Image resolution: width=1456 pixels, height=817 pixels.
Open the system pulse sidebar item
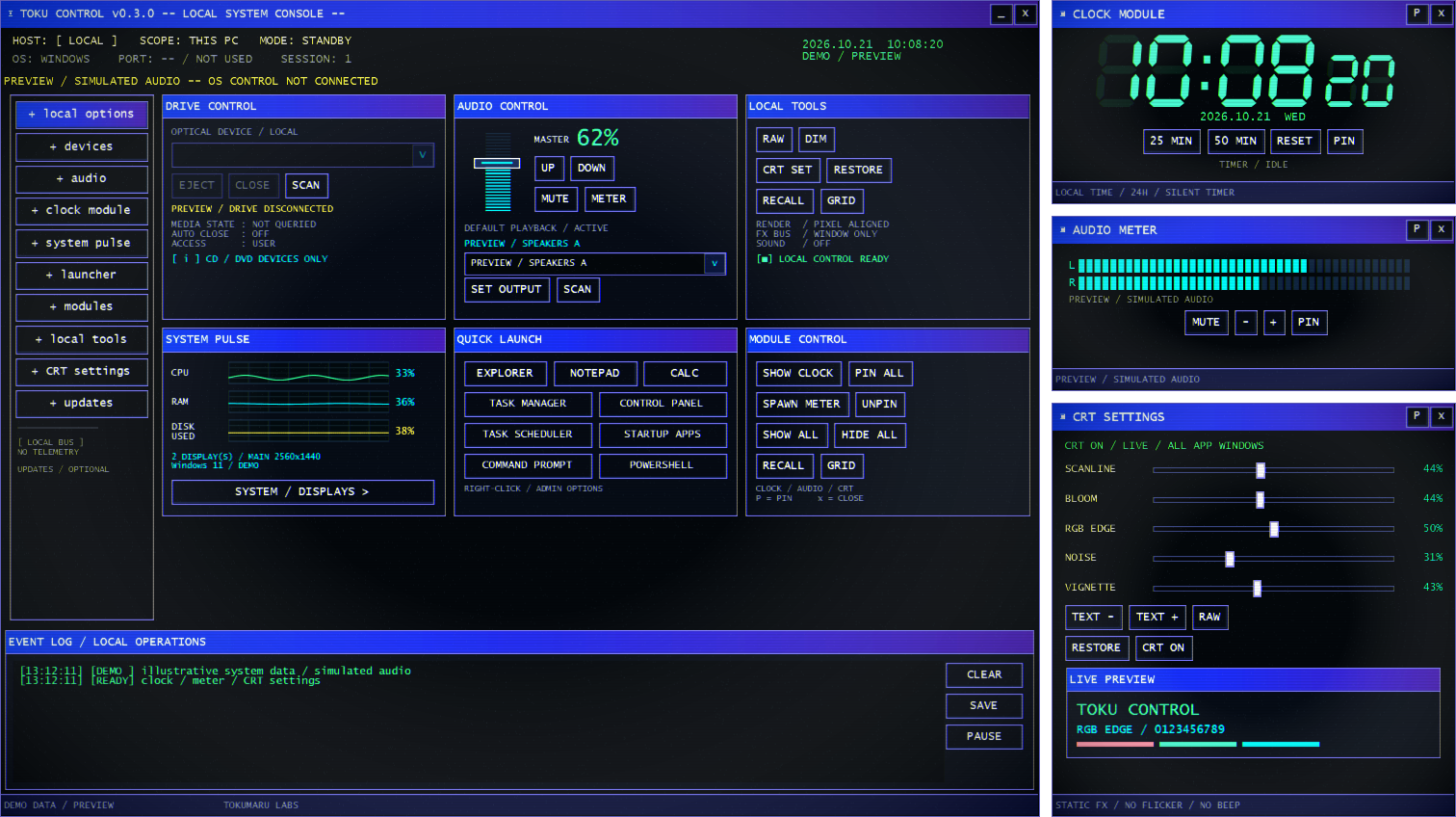point(82,243)
